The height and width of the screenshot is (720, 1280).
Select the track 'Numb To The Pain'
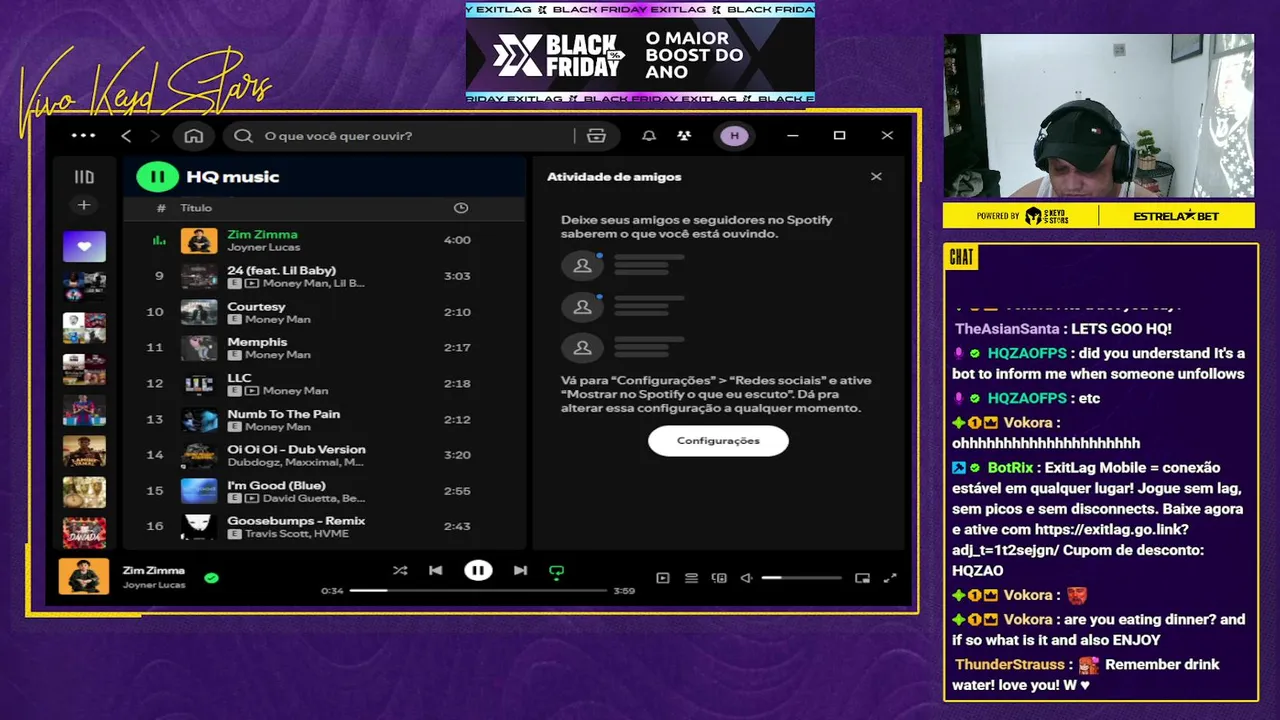[x=283, y=414]
